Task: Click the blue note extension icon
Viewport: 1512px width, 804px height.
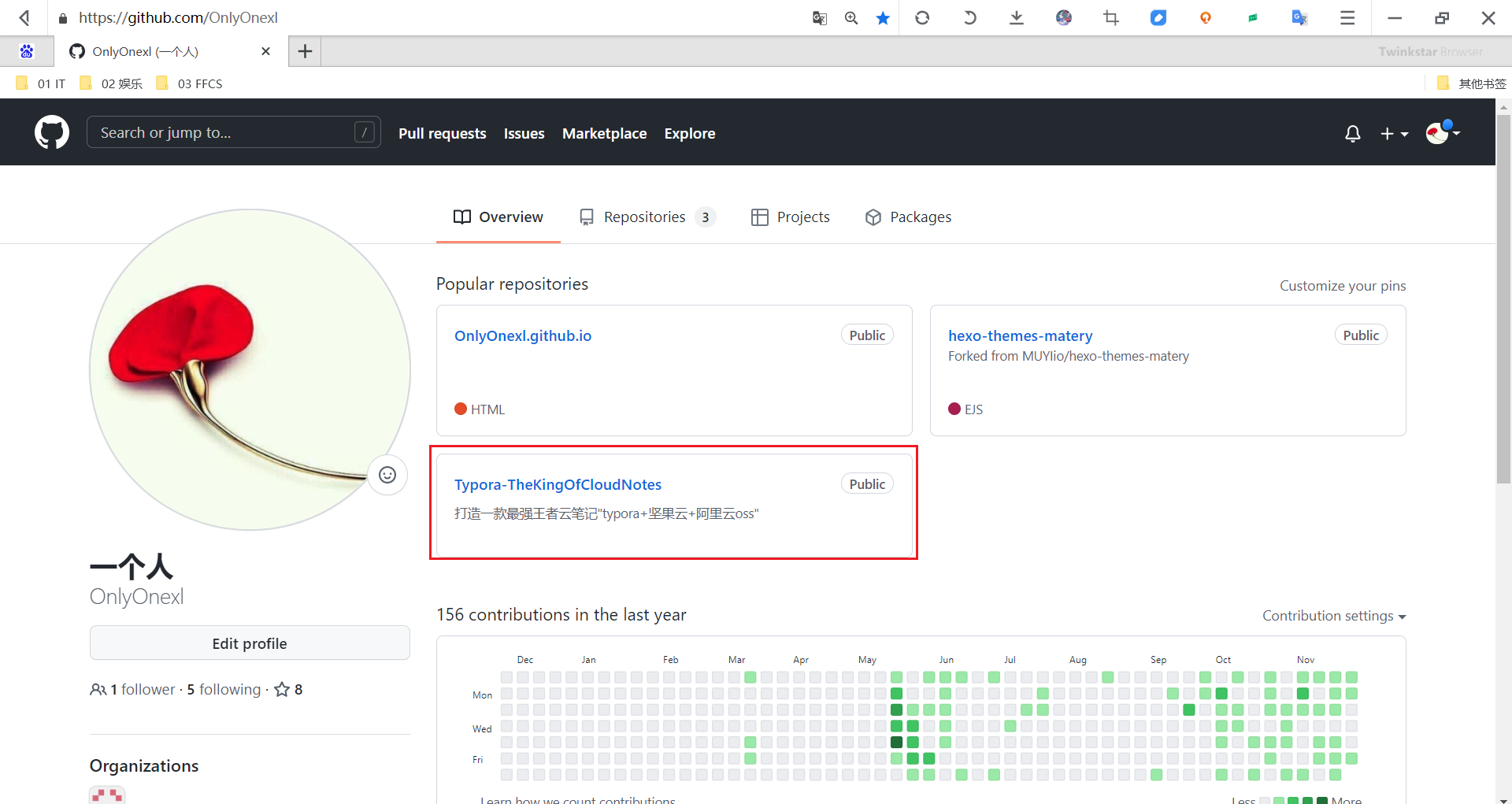Action: tap(1158, 17)
